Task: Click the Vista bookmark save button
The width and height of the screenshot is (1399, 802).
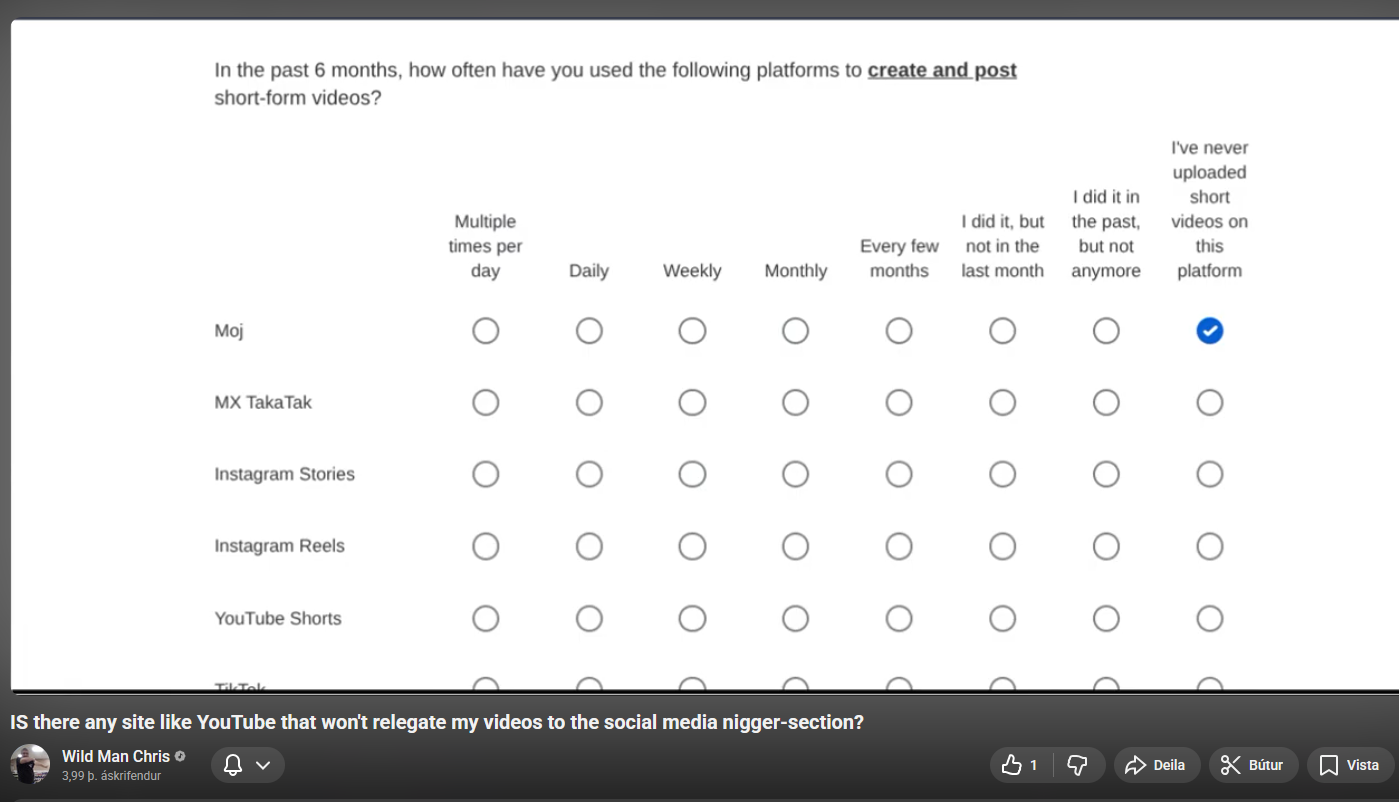Action: [1349, 765]
